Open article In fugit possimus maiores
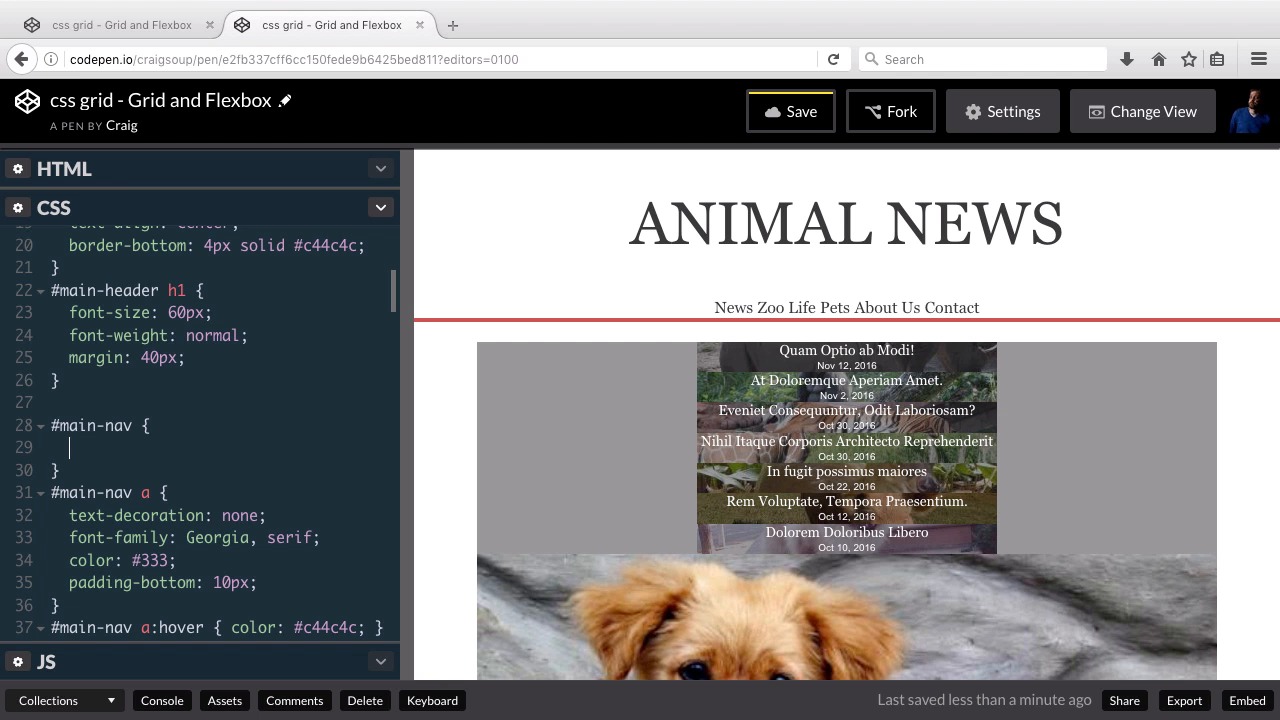The image size is (1280, 720). pyautogui.click(x=847, y=472)
